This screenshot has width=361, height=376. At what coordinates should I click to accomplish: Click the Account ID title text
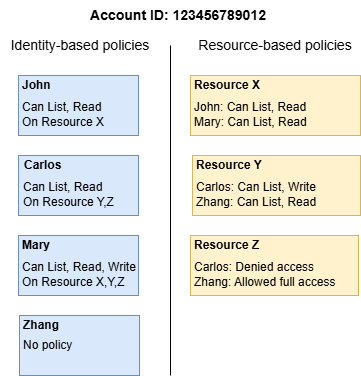(178, 15)
